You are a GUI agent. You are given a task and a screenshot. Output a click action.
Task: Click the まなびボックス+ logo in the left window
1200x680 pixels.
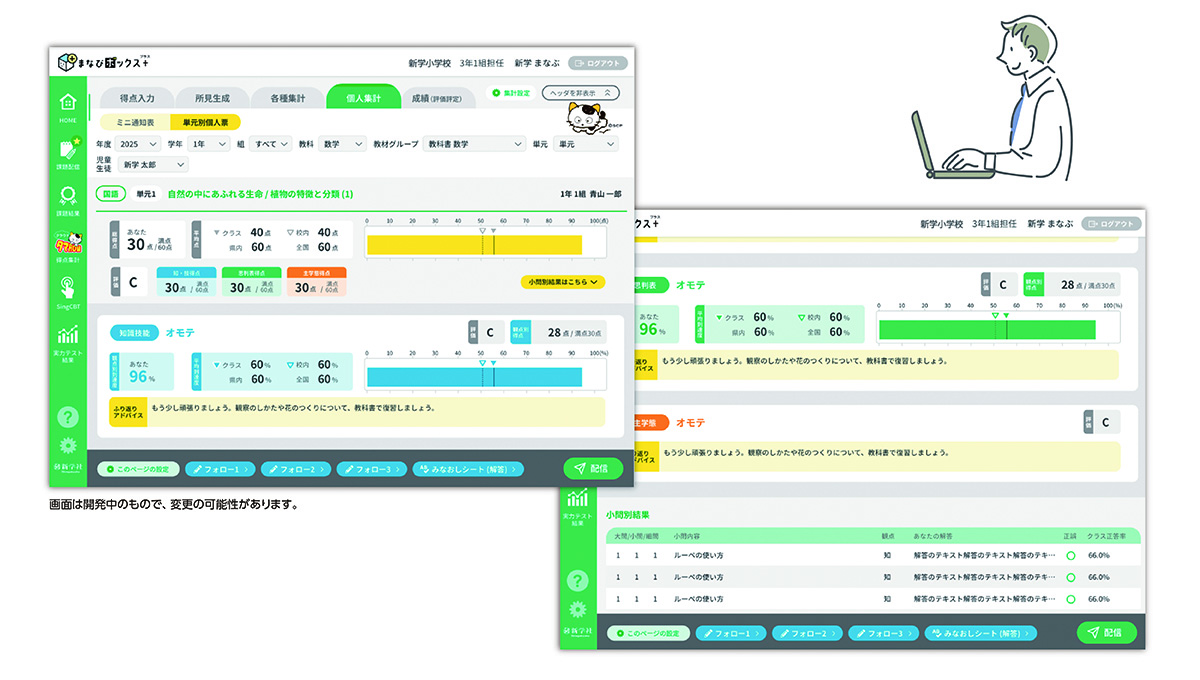[x=105, y=62]
